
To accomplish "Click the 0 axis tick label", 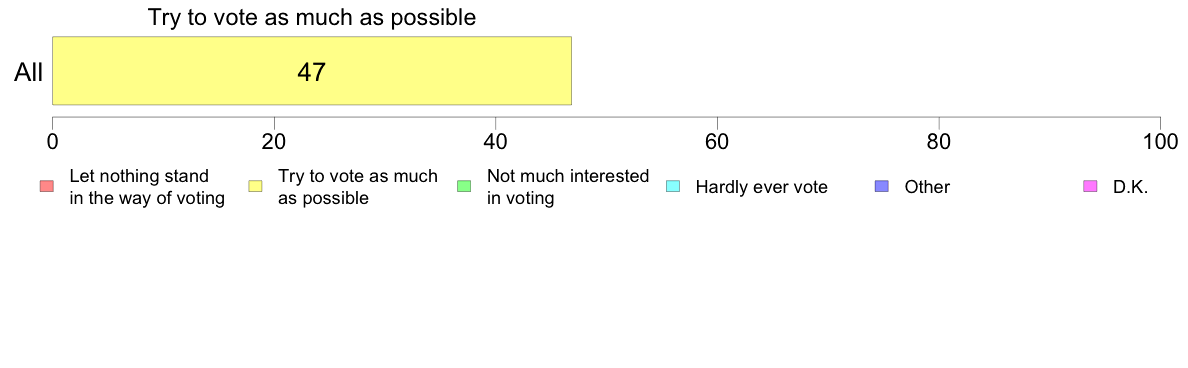I will (52, 141).
